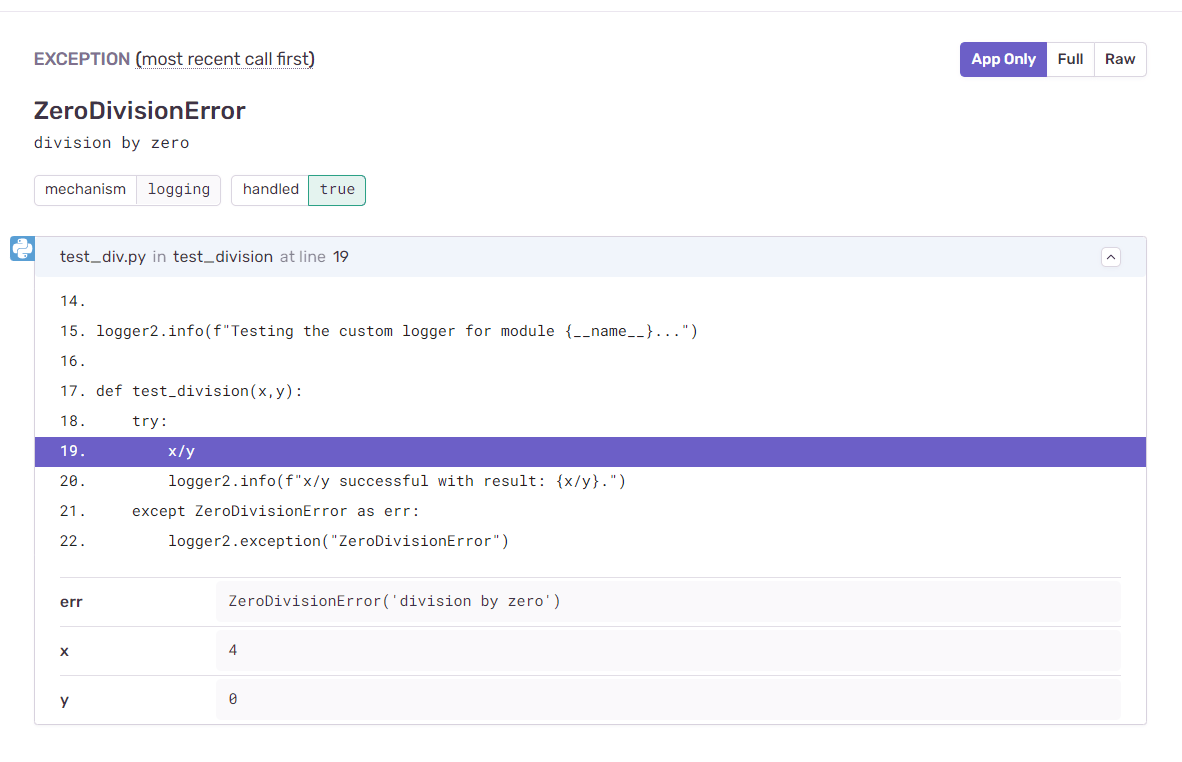Click the logging mechanism badge

(178, 189)
